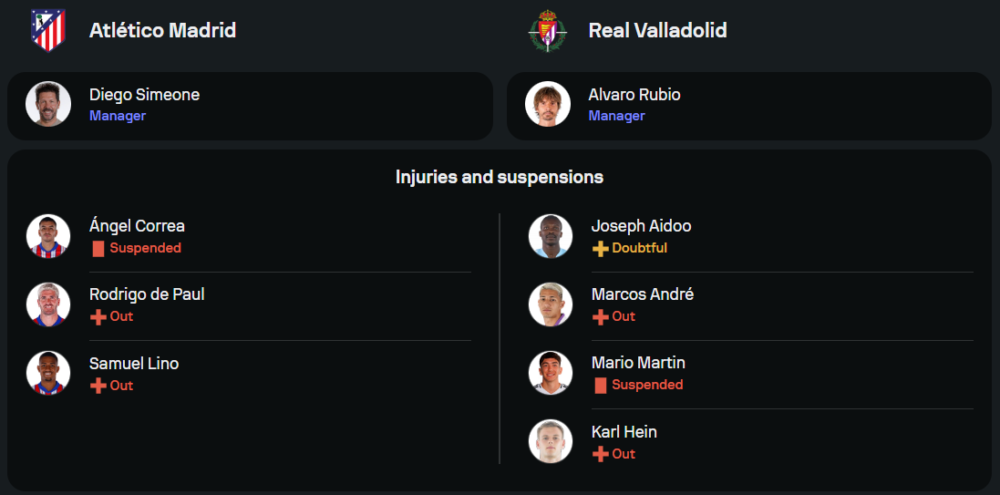Open Rodrigo de Paul's player name link
The image size is (1000, 495).
tap(147, 295)
